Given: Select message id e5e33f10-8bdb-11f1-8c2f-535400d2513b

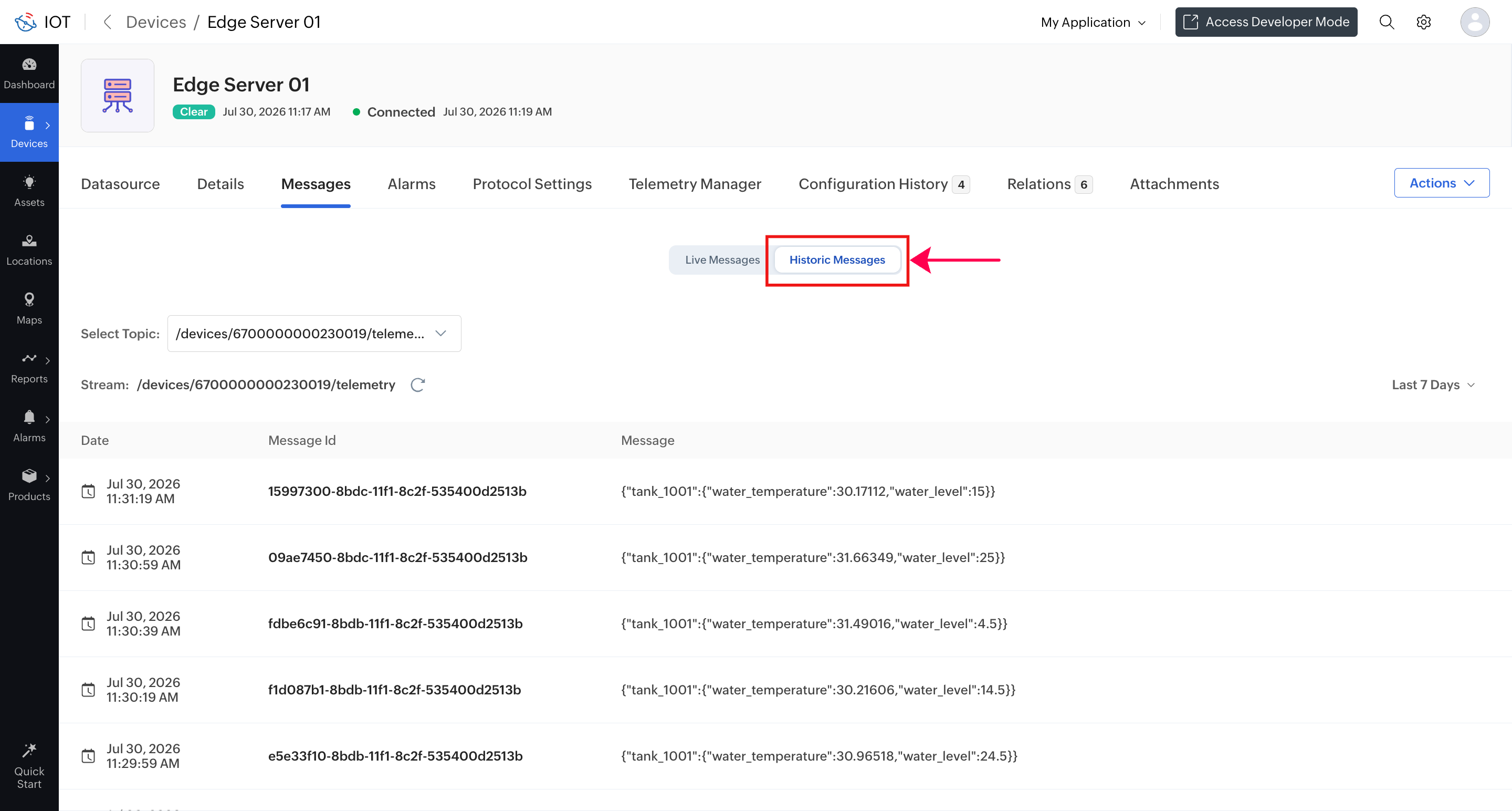Looking at the screenshot, I should (396, 756).
